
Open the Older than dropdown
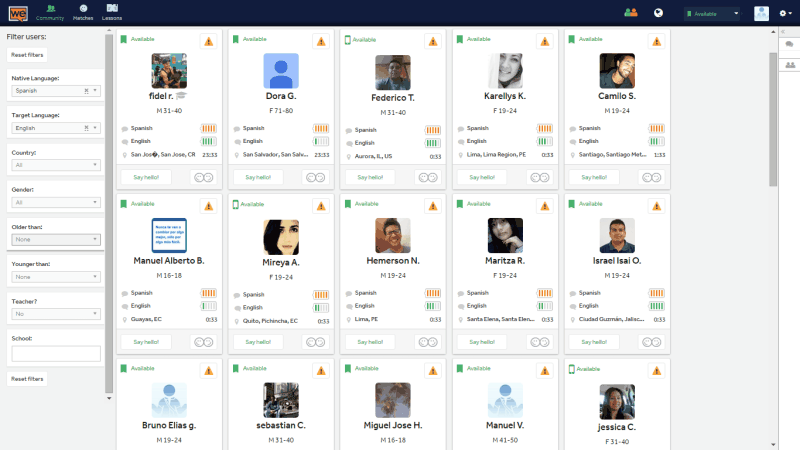[56, 239]
